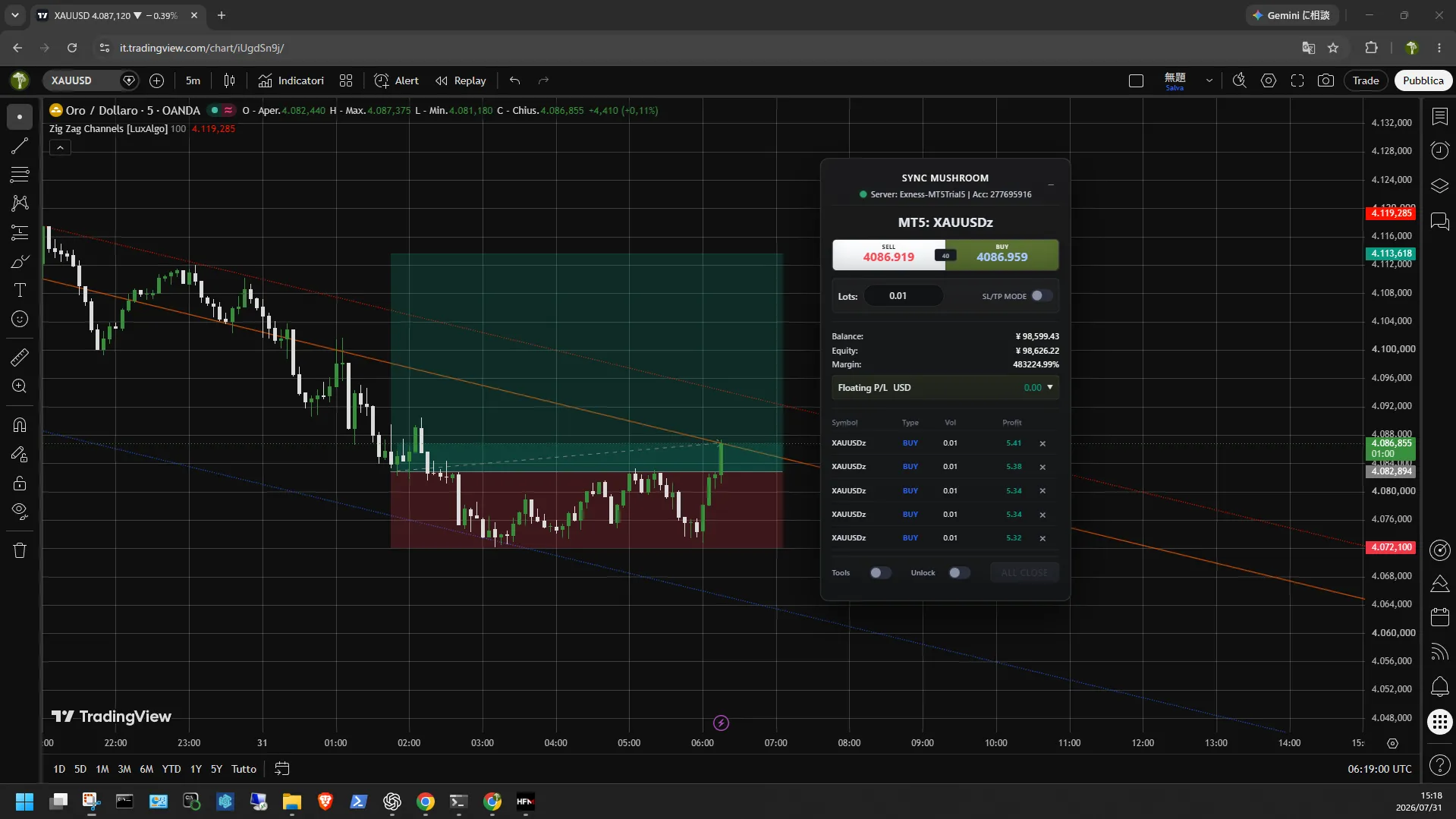Select the ruler measure tool
This screenshot has width=1456, height=819.
(x=20, y=357)
